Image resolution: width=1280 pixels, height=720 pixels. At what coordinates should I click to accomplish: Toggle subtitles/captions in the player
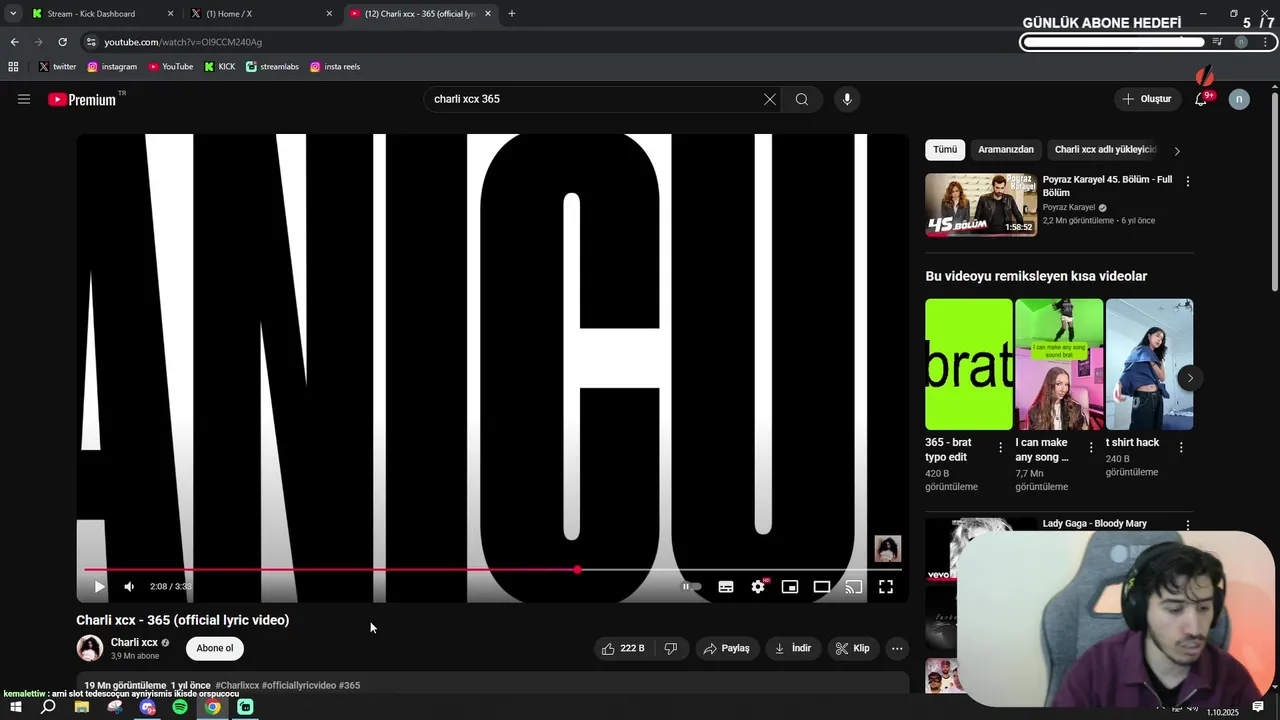[726, 587]
